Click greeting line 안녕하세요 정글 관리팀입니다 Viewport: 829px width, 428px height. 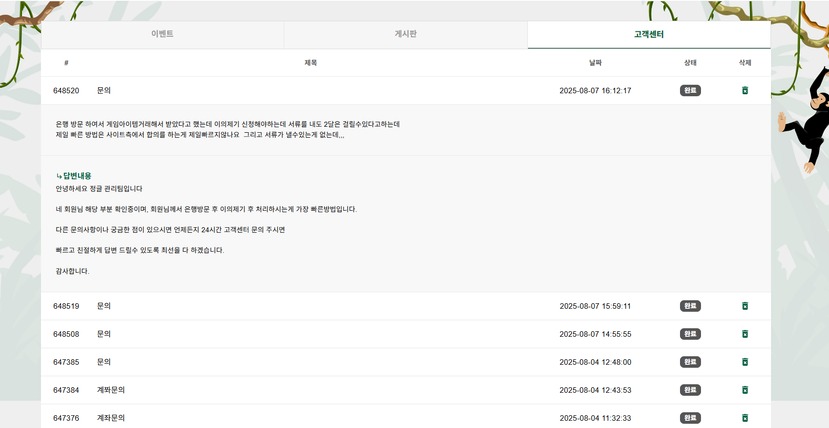click(99, 189)
